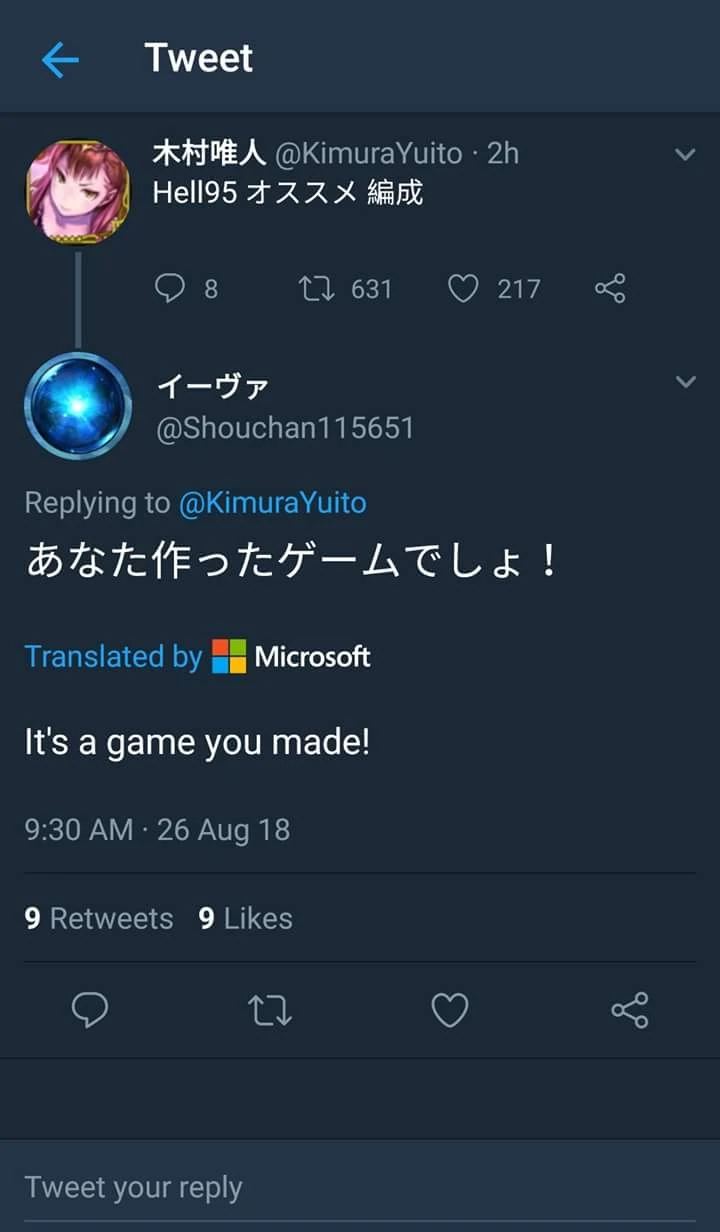
Task: Open KimuraYuito's profile avatar
Action: pos(78,190)
